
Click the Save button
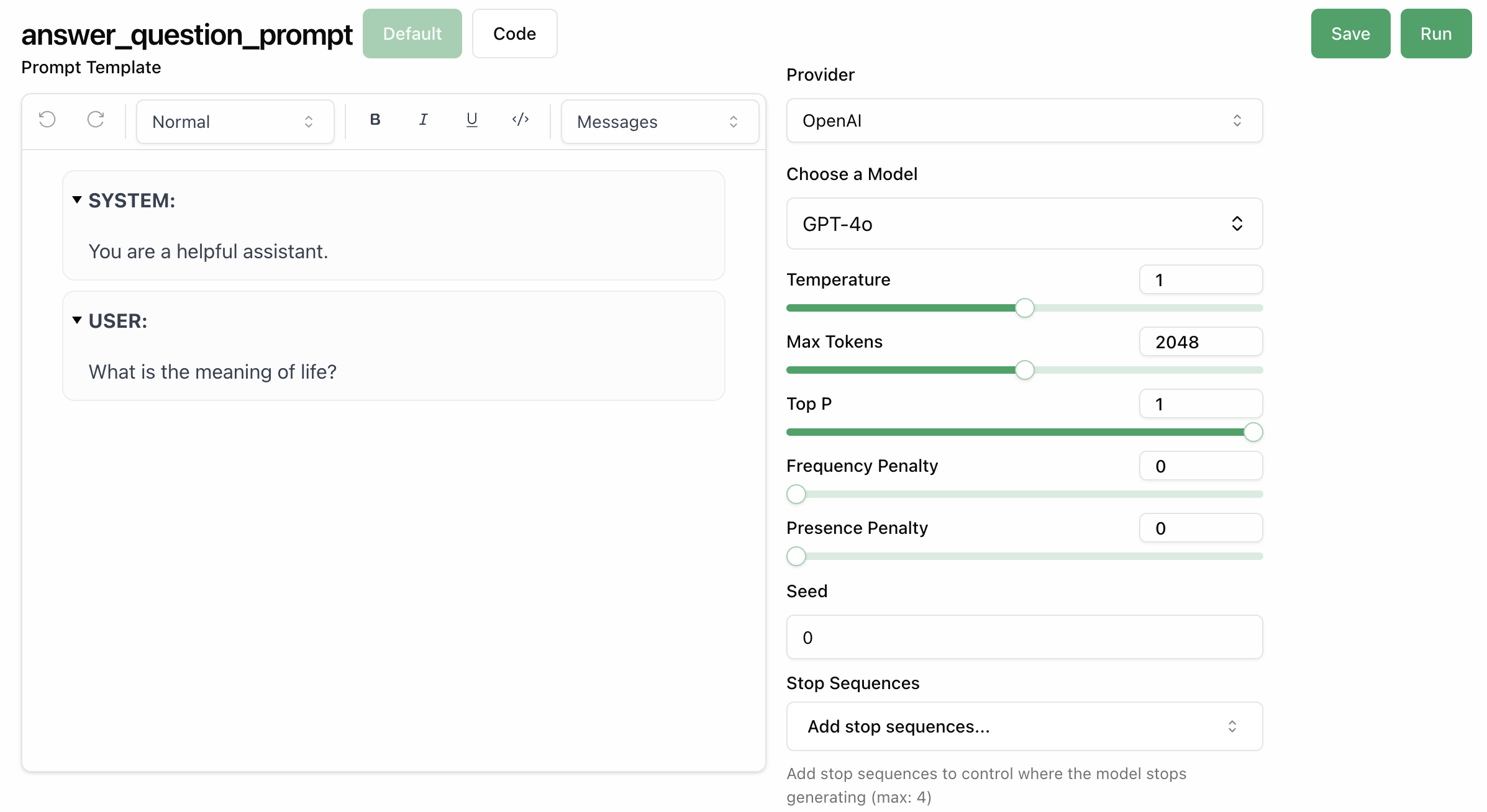click(1351, 34)
